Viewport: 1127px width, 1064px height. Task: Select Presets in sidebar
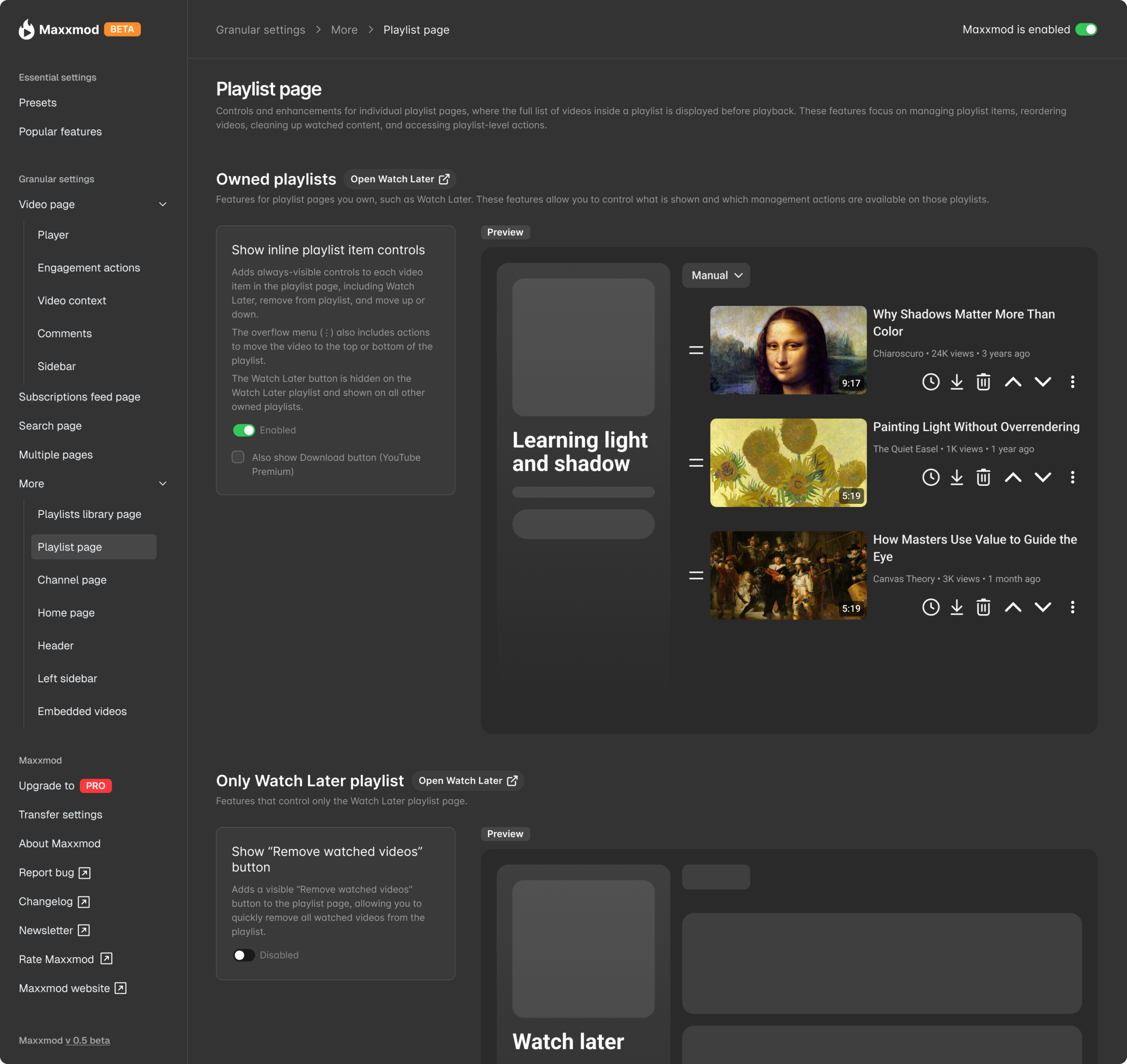click(x=37, y=103)
